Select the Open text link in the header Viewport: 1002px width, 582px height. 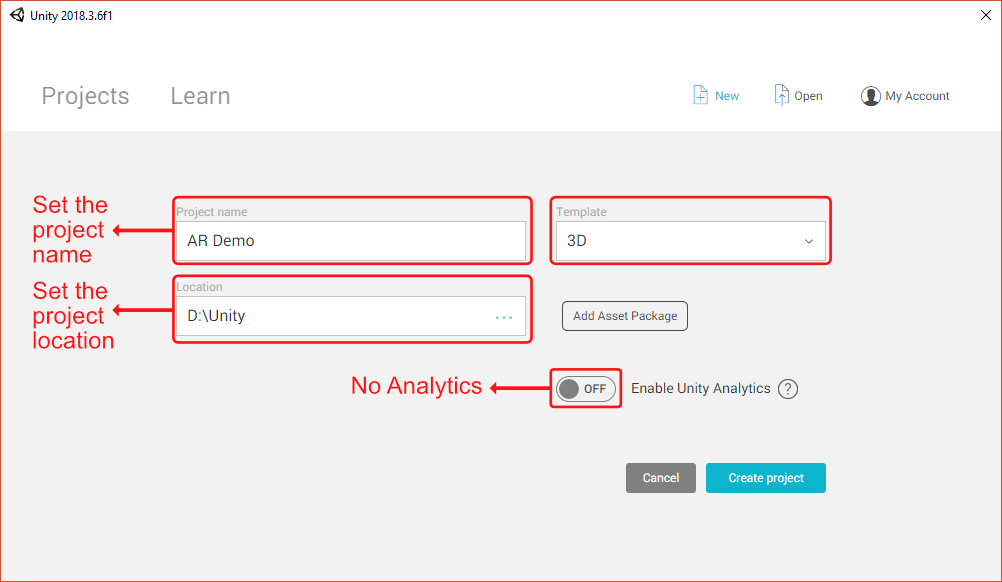click(x=808, y=96)
